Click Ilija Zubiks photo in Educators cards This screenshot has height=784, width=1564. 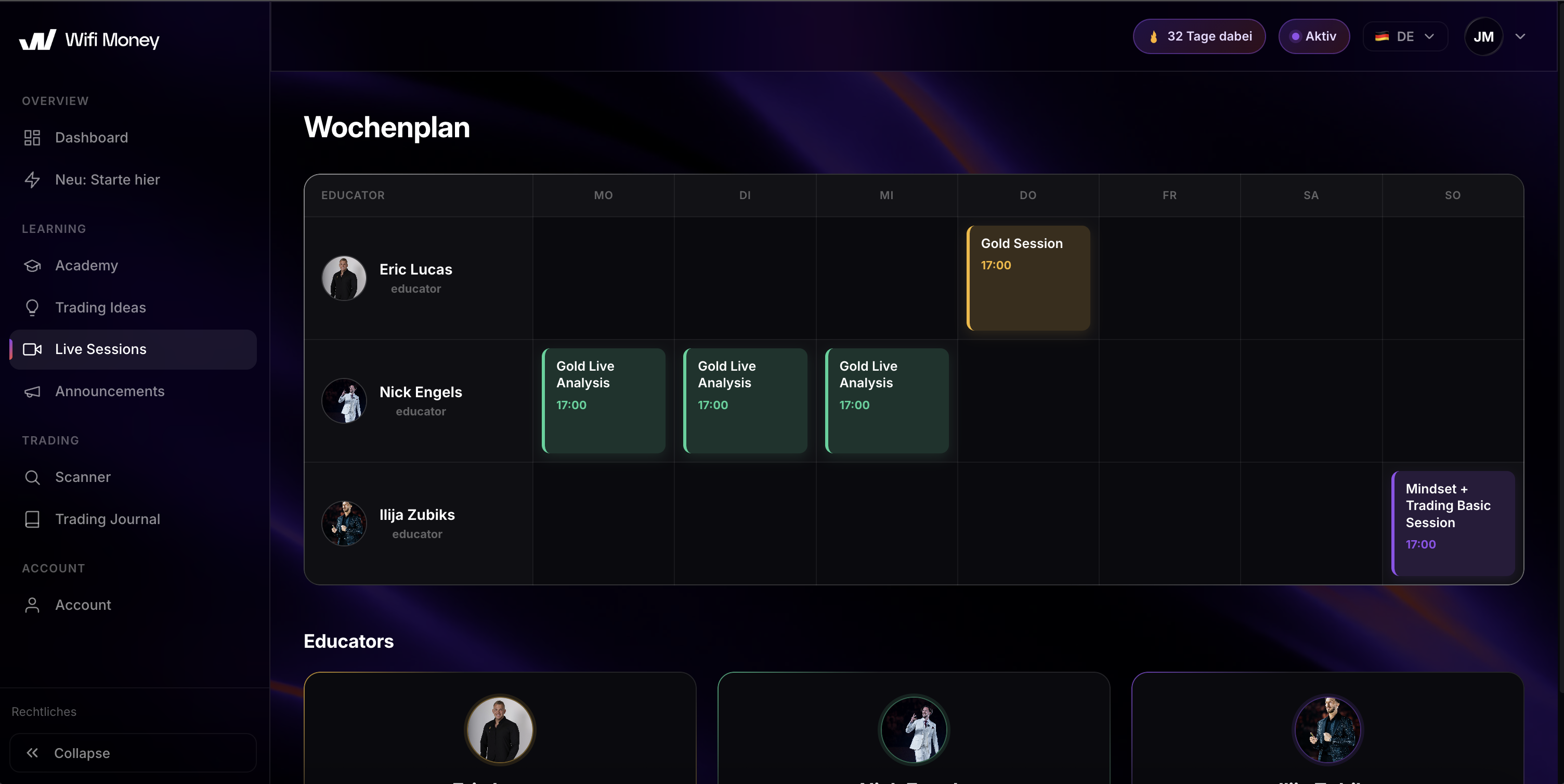(1328, 729)
